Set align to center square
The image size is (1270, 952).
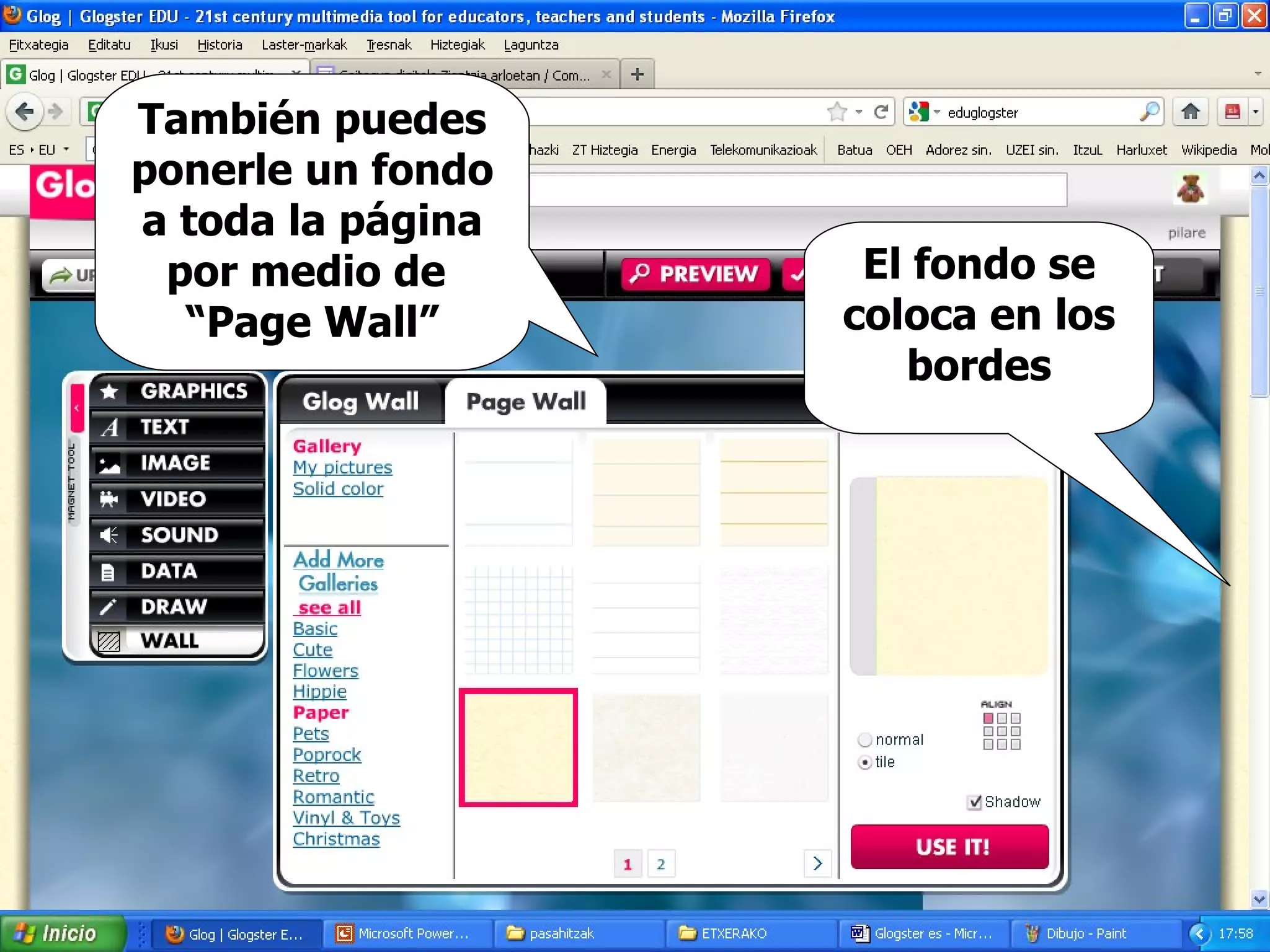click(x=1002, y=731)
